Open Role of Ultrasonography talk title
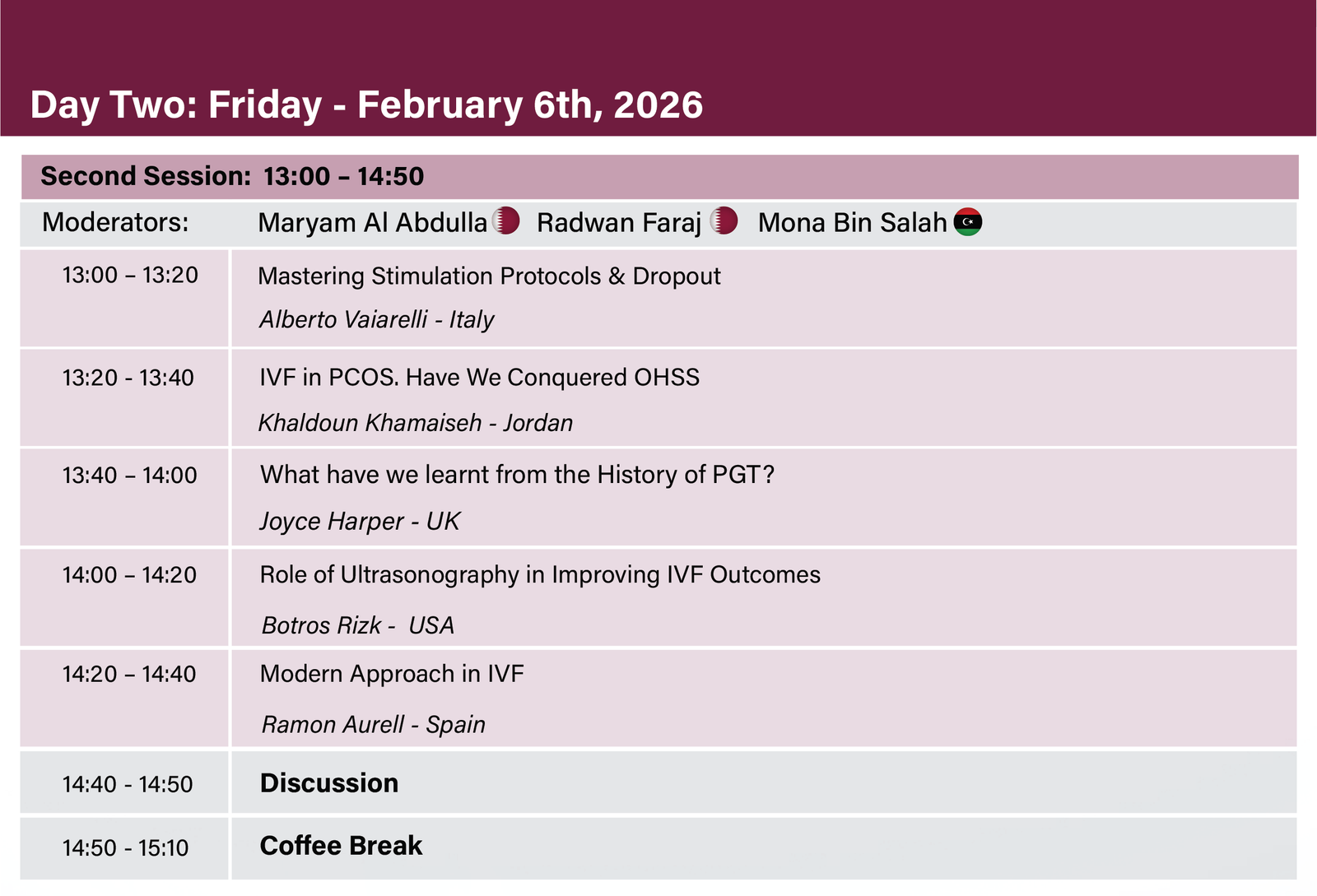The height and width of the screenshot is (896, 1317). 540,574
